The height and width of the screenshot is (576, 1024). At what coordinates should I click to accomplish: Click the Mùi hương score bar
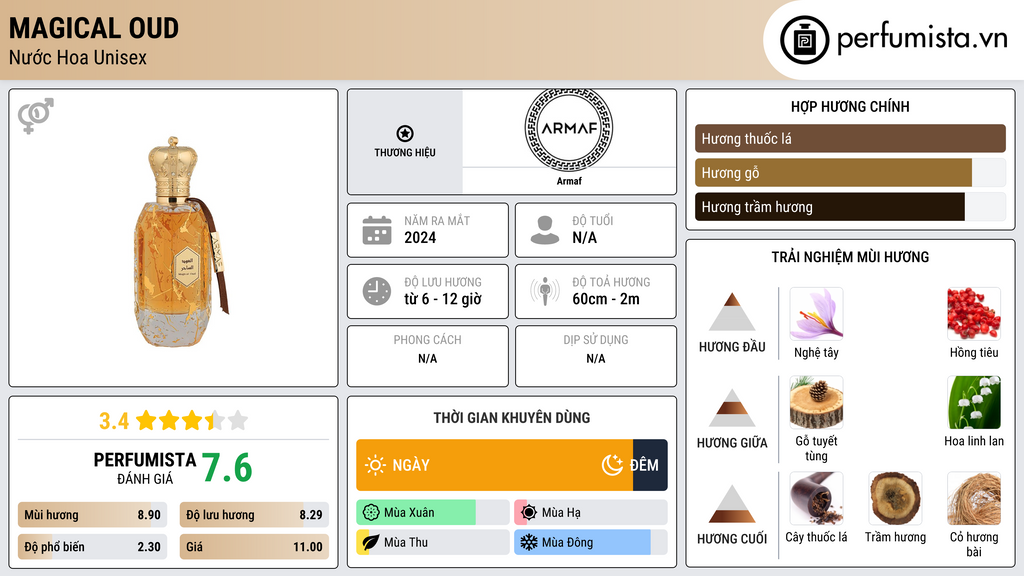click(92, 516)
